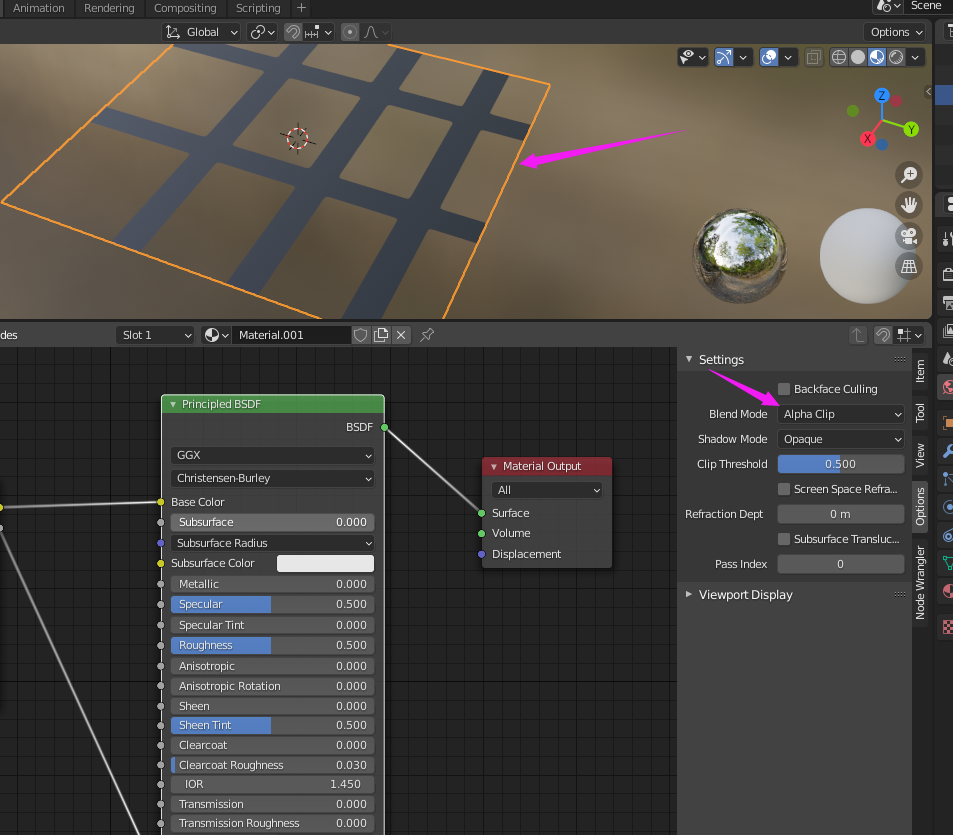
Task: Collapse the Principled BSDF node
Action: pos(173,405)
